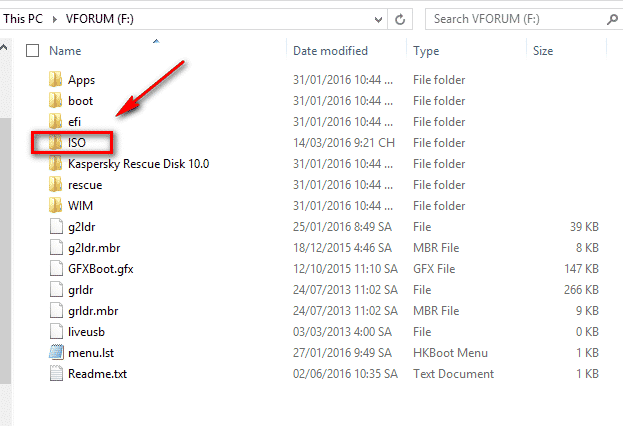Click the 147 KB size value

point(581,269)
